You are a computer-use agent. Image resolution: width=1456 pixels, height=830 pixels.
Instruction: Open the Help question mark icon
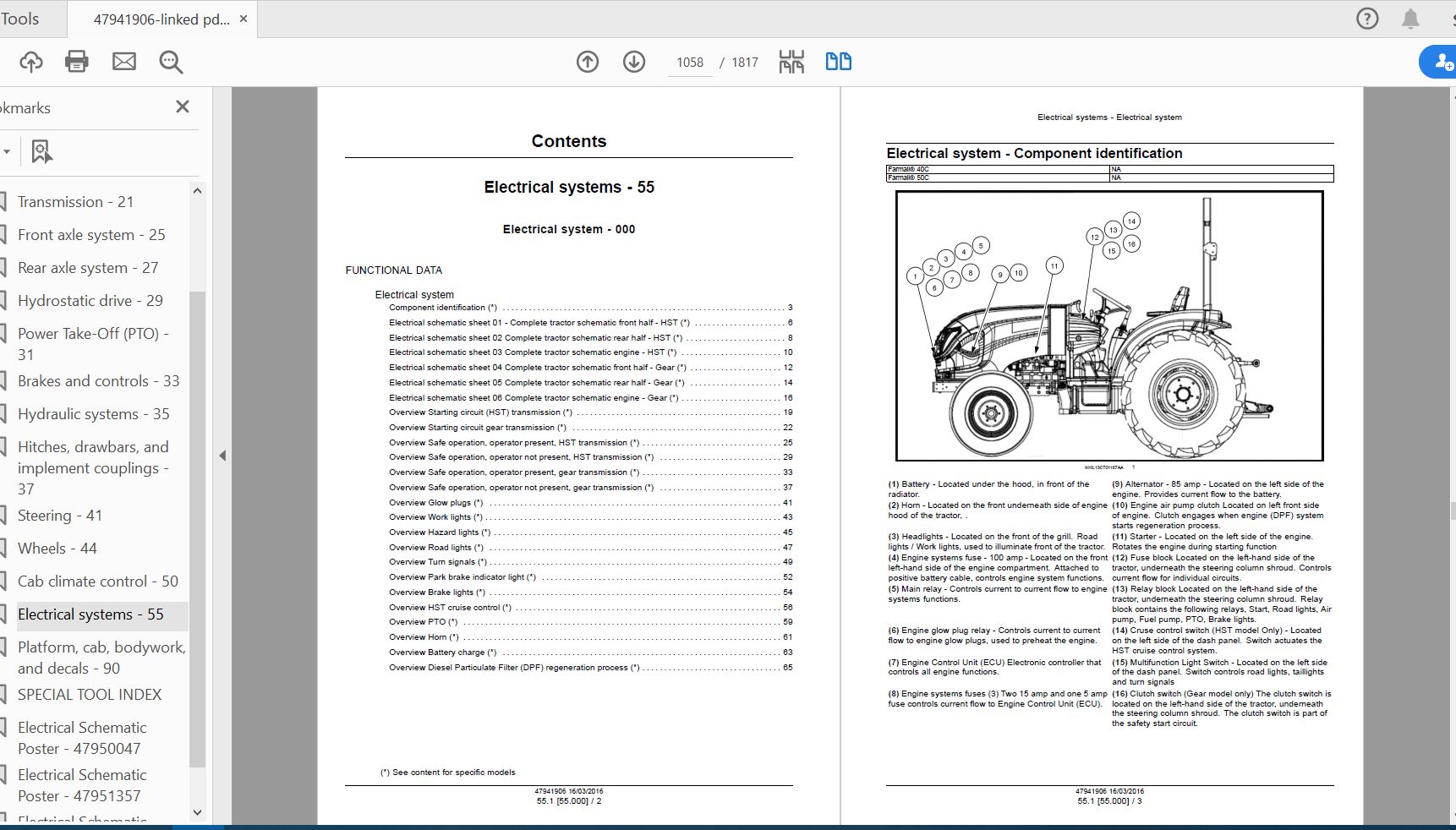coord(1367,19)
